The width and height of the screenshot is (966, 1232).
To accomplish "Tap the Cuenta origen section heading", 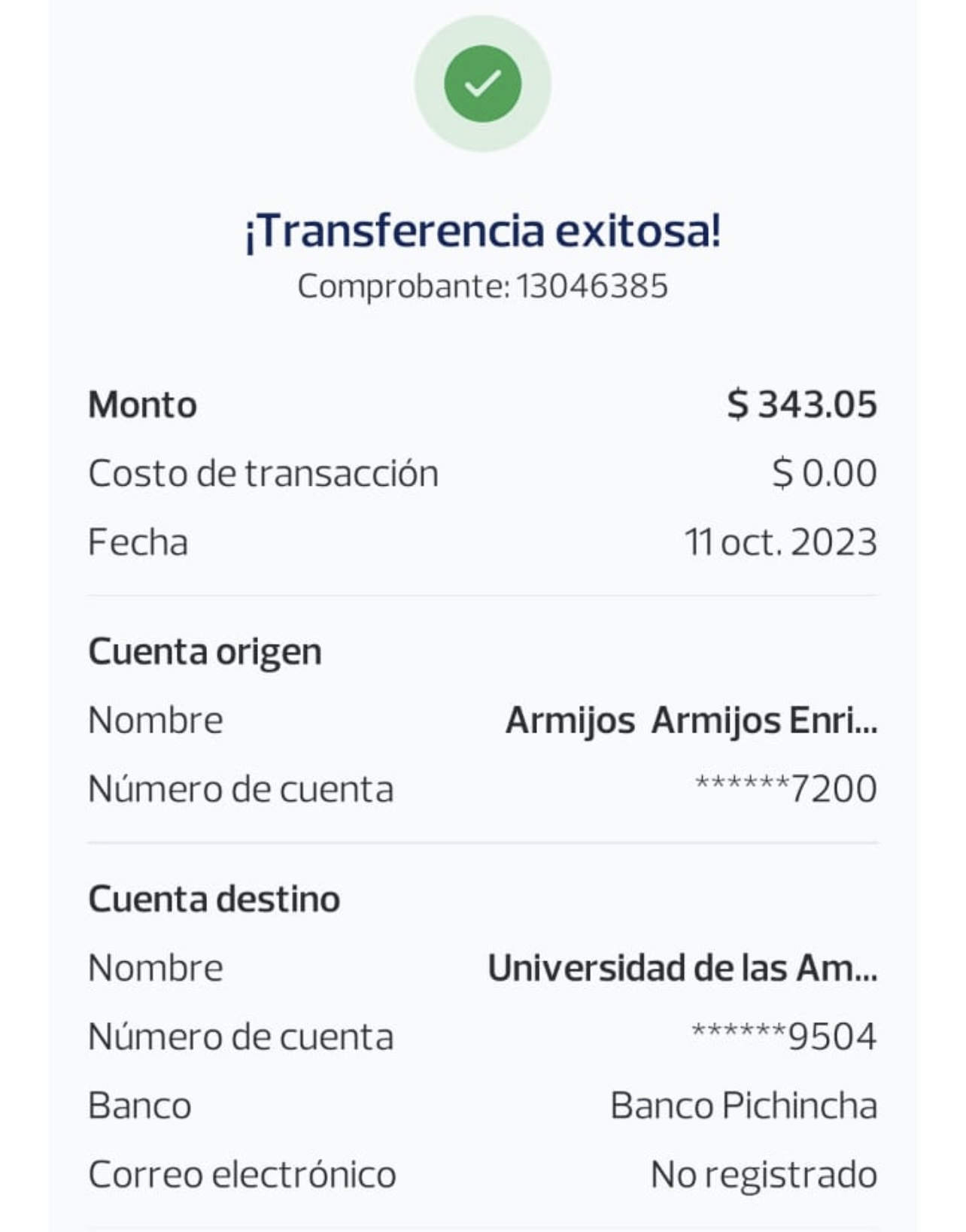I will (205, 651).
